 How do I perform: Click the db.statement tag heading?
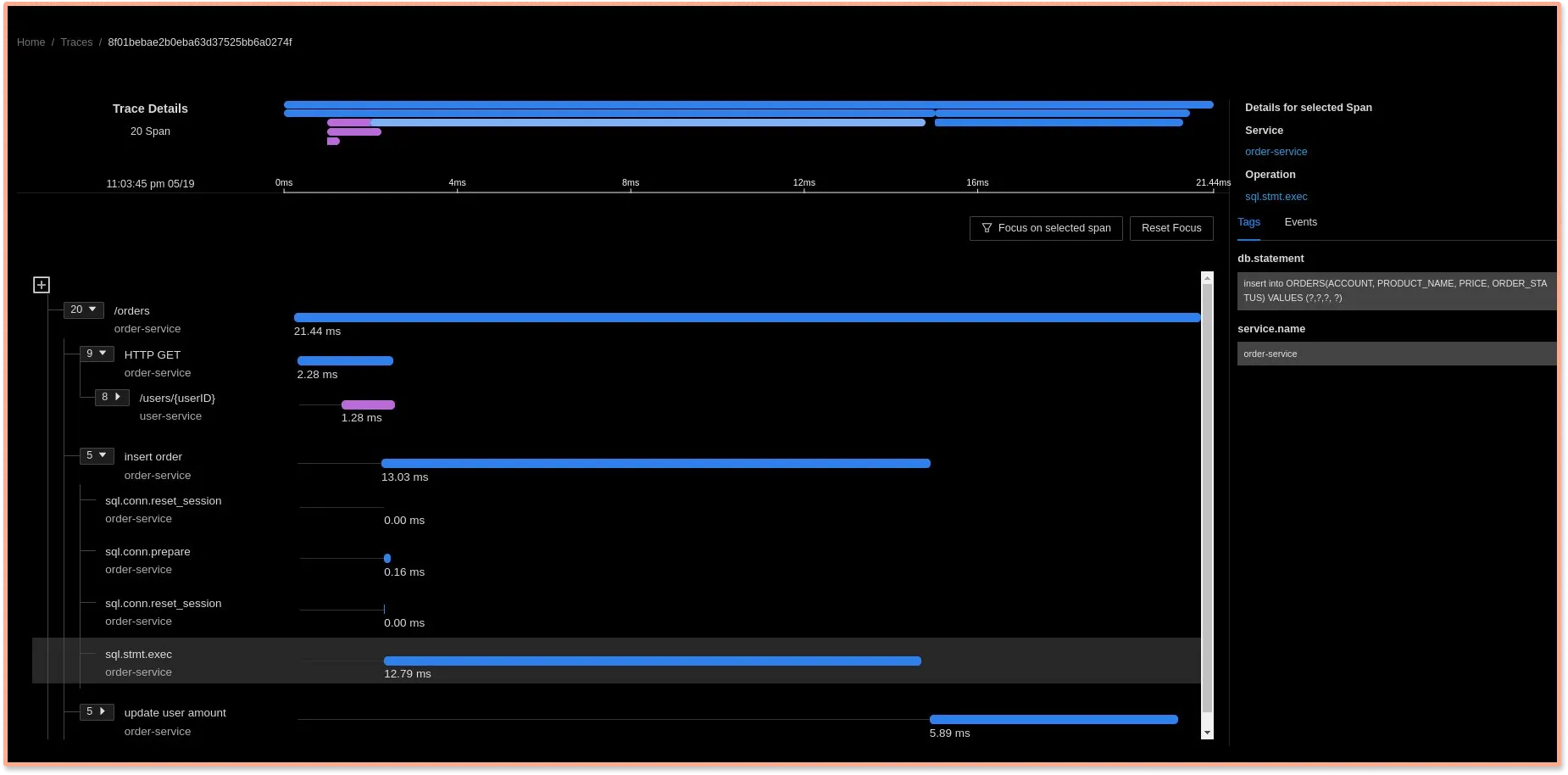(1270, 259)
